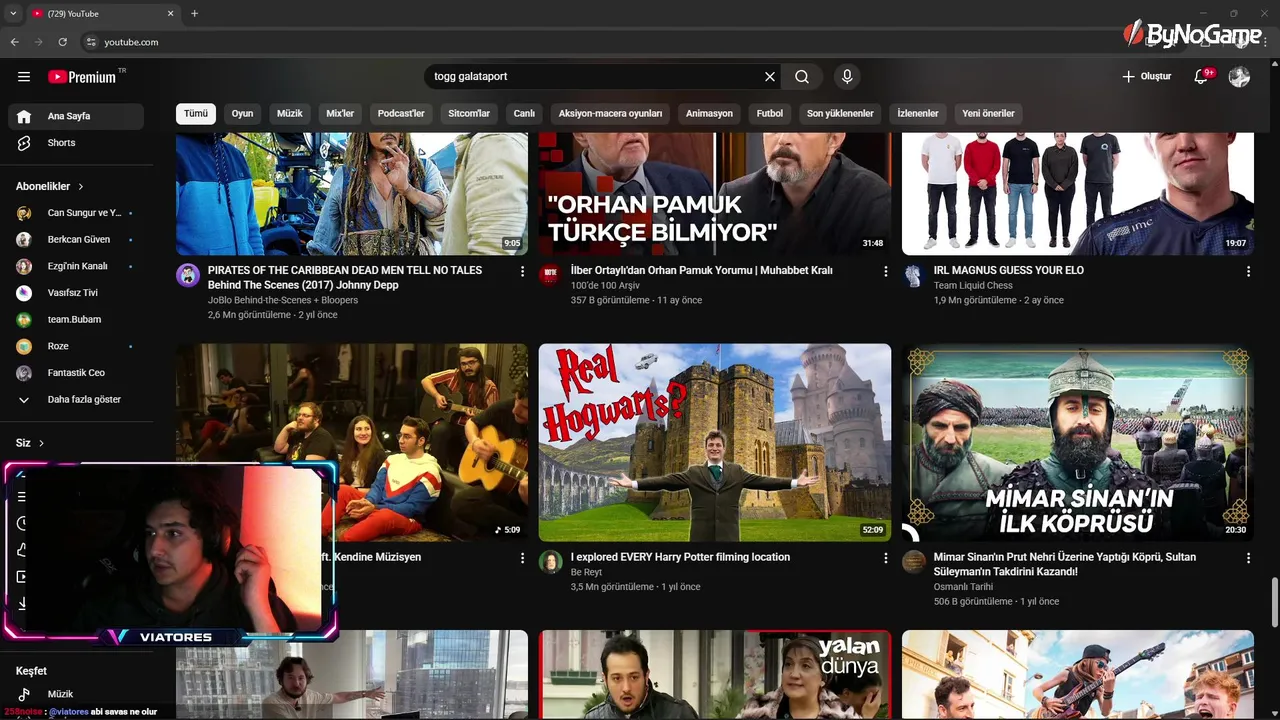Expand the Siz section
This screenshot has width=1280, height=720.
[30, 443]
